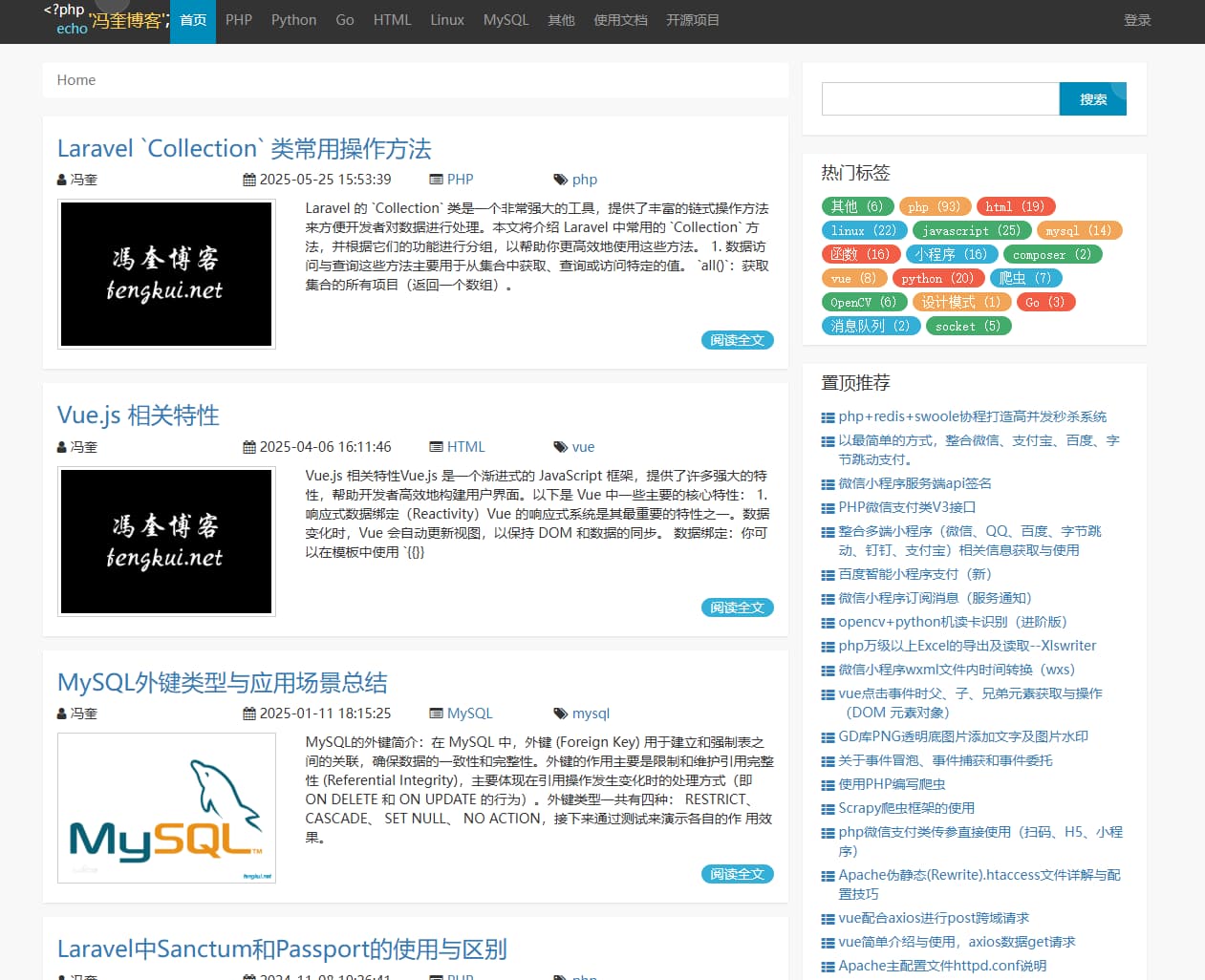The height and width of the screenshot is (980, 1205).
Task: Click the tag icon next to vue
Action: coord(560,447)
